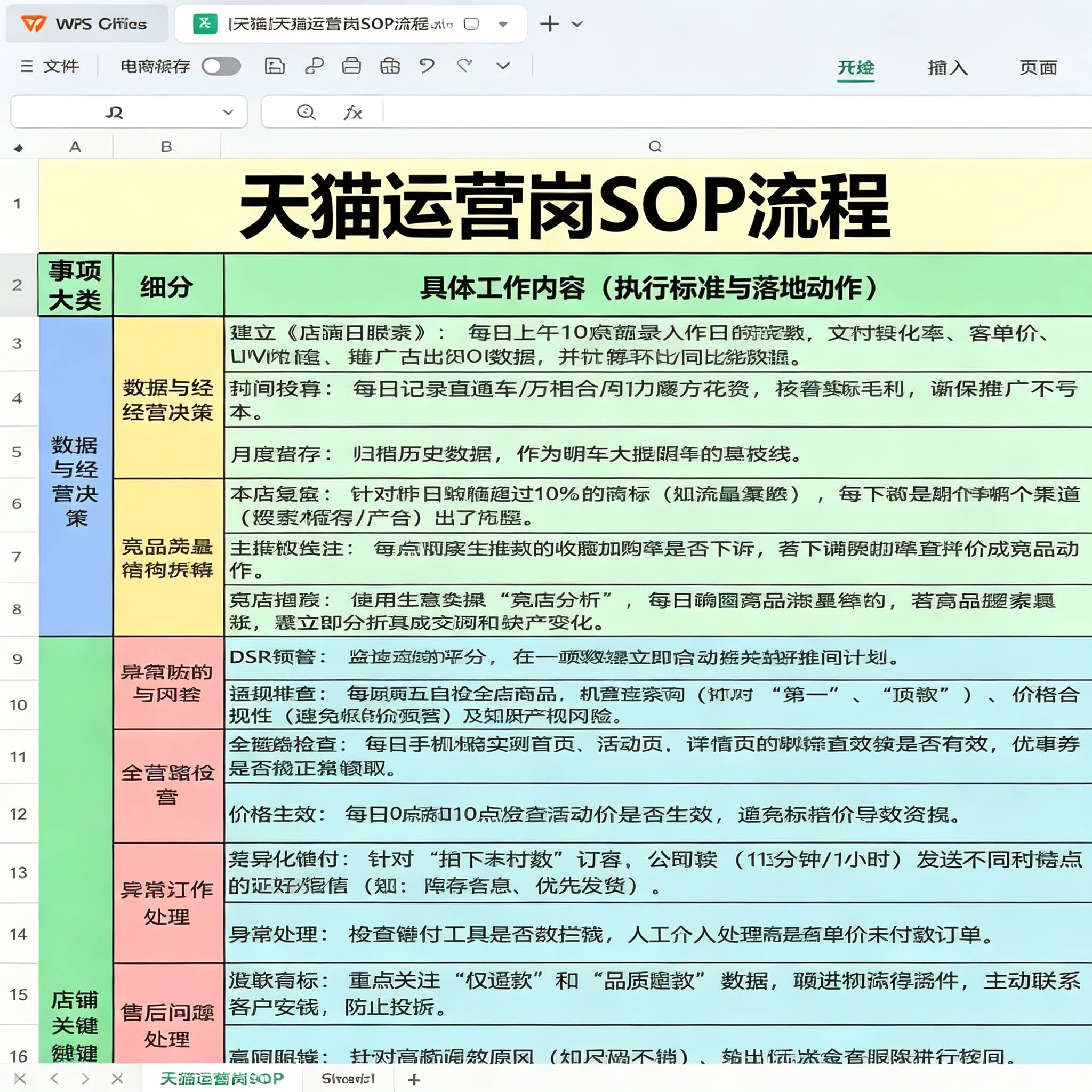
Task: Click the fx insert function icon
Action: coord(352,112)
